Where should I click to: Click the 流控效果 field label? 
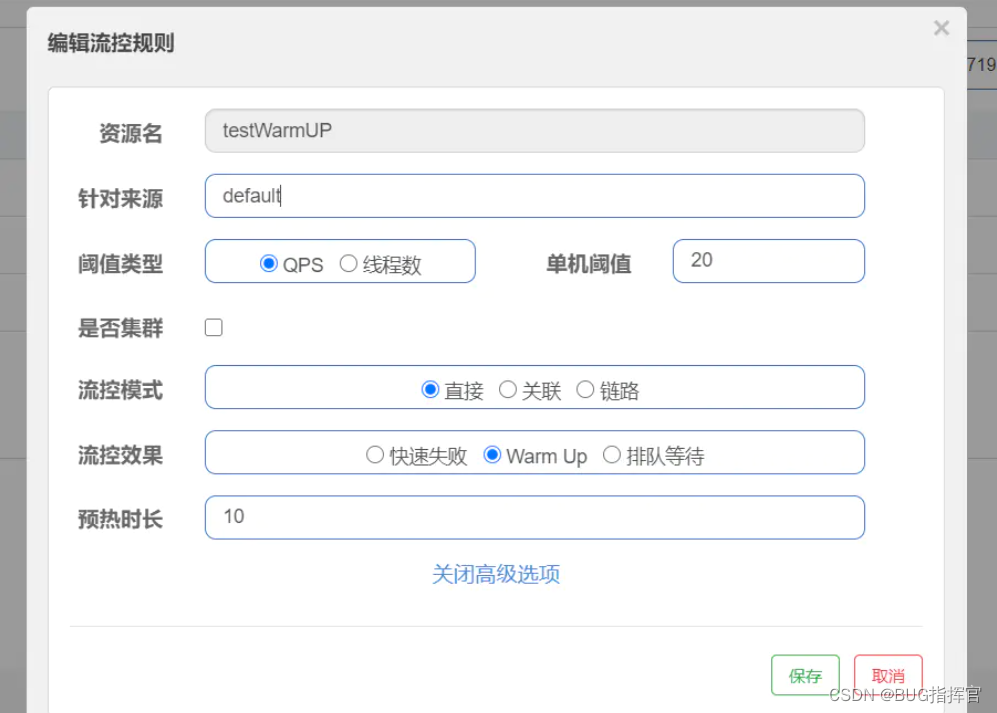[120, 455]
